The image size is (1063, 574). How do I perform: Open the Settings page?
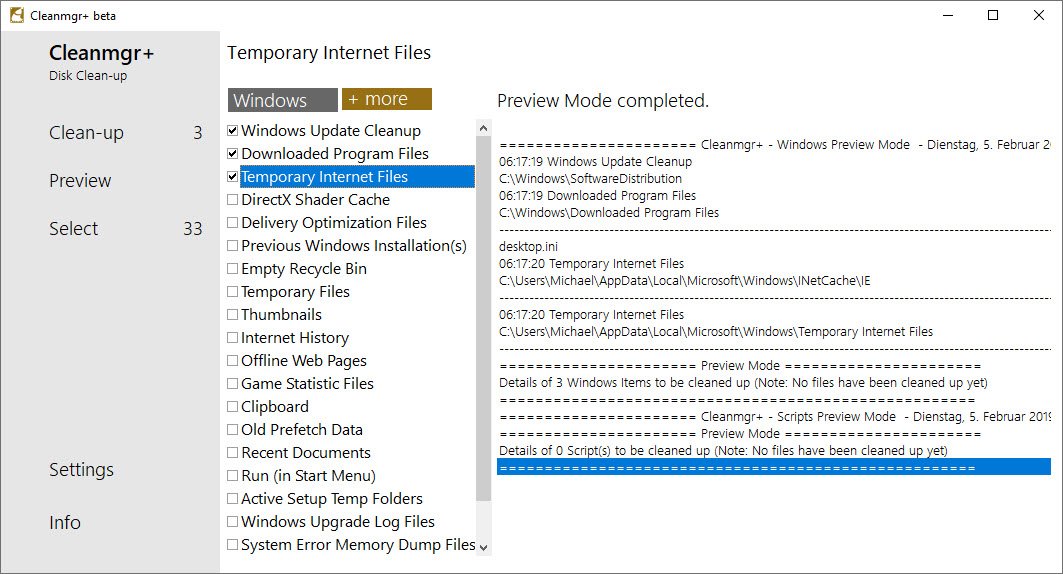81,470
